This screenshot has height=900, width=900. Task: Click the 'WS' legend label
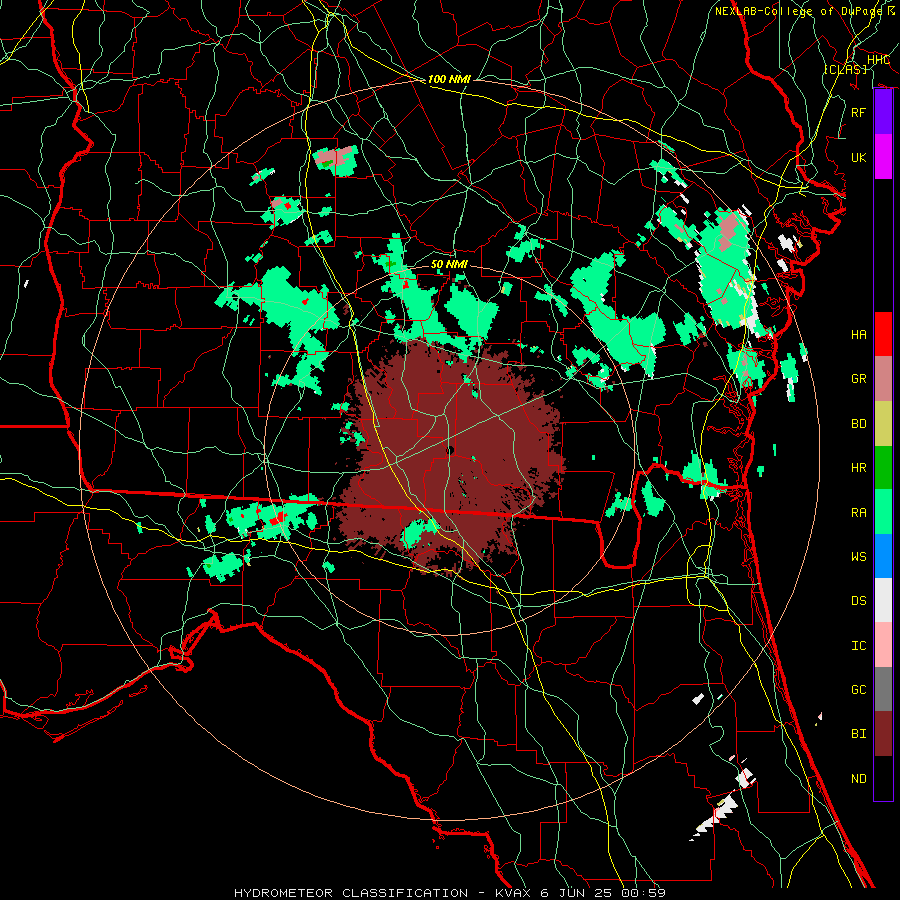click(859, 557)
